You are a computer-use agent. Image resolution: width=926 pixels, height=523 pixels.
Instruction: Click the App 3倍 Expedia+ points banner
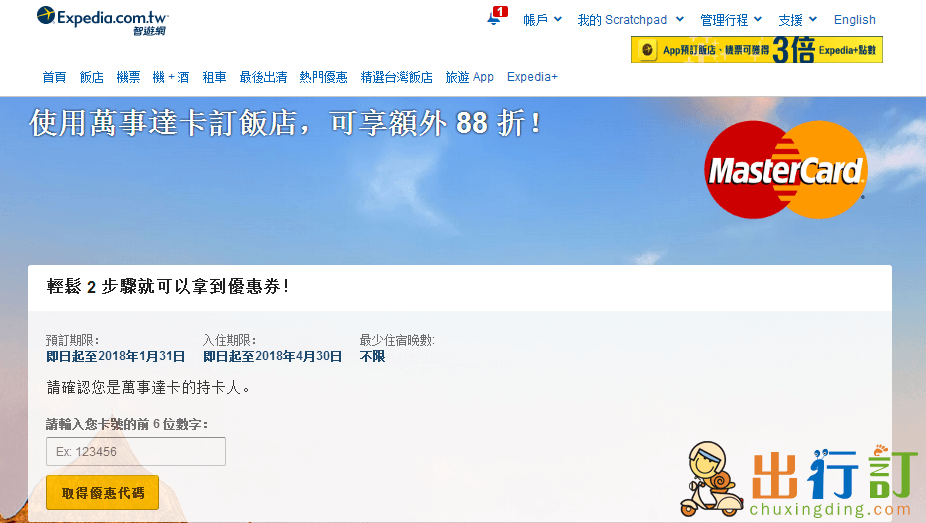pyautogui.click(x=757, y=50)
